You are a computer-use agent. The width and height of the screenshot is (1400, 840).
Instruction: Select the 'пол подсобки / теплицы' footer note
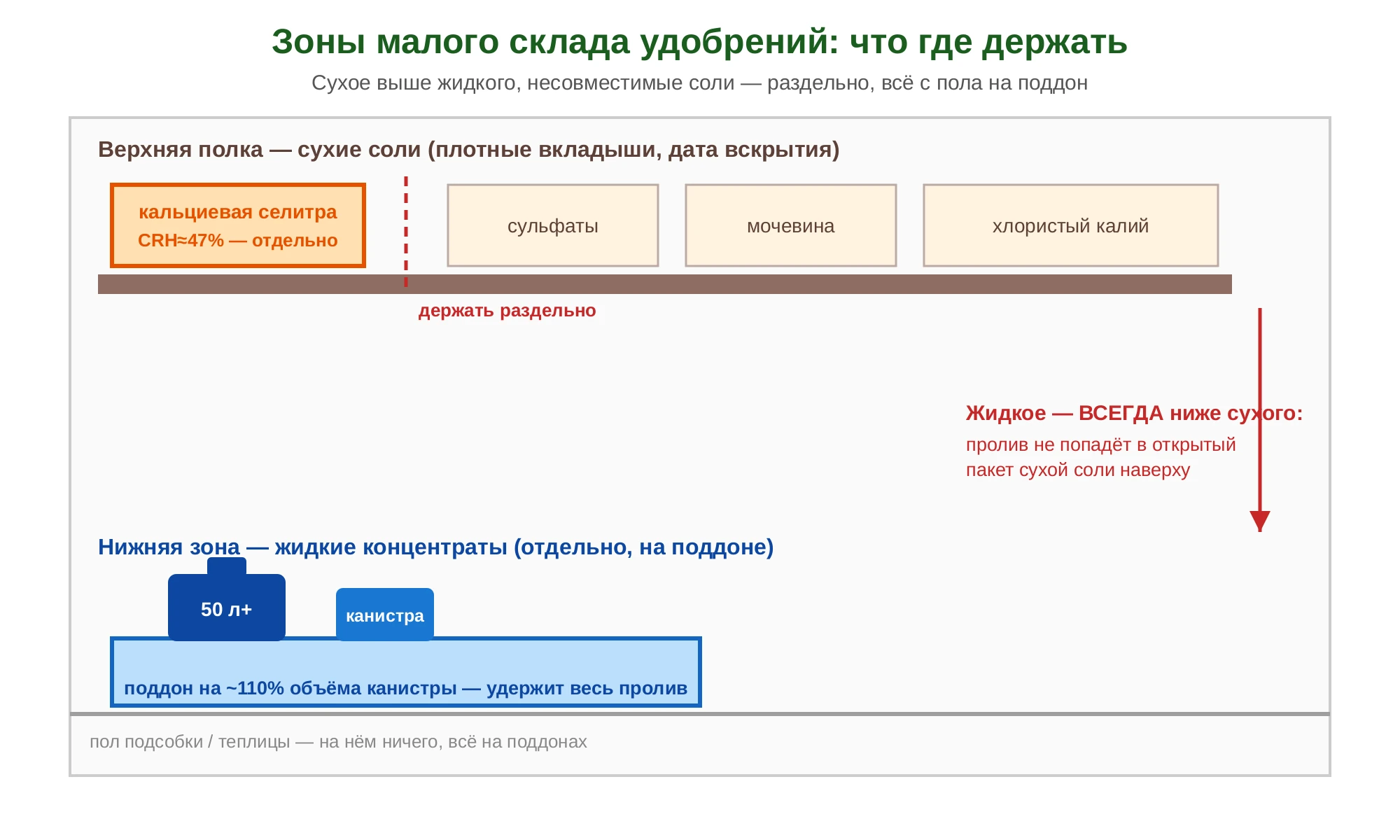click(338, 742)
